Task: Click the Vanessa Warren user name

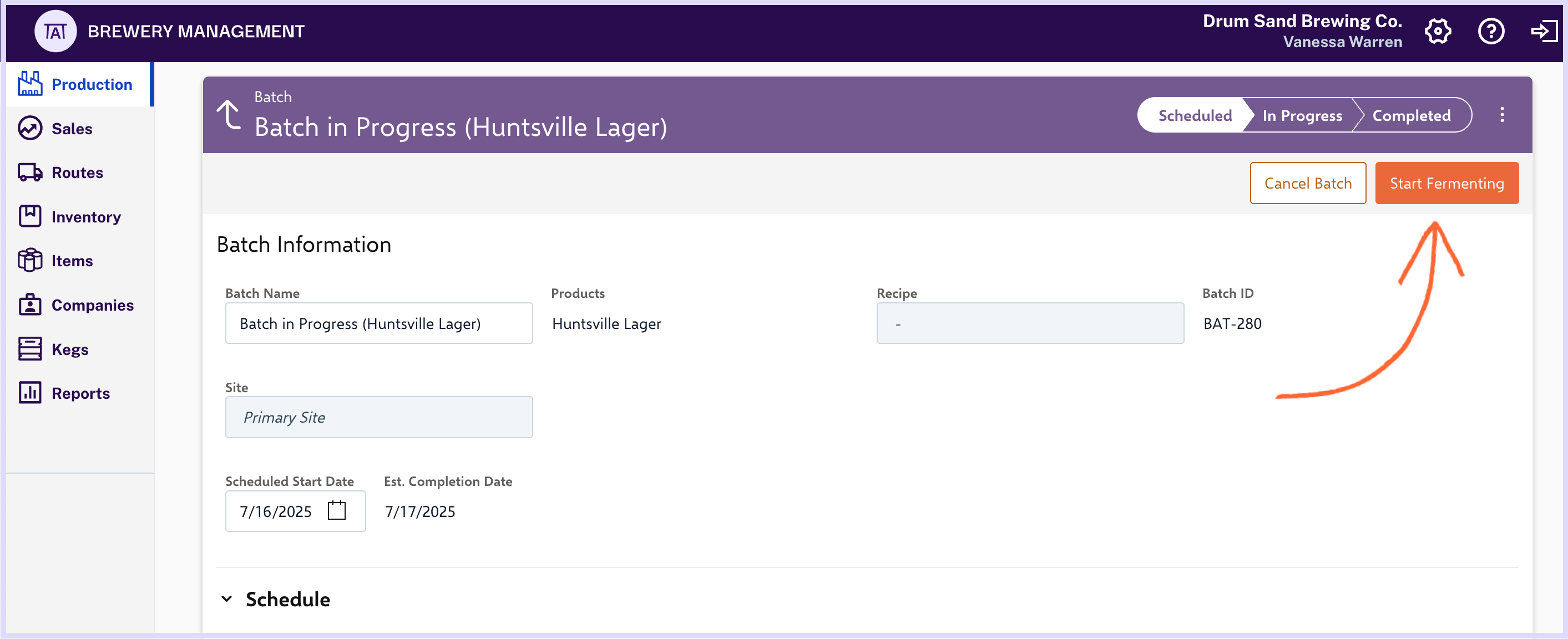Action: pos(1342,42)
